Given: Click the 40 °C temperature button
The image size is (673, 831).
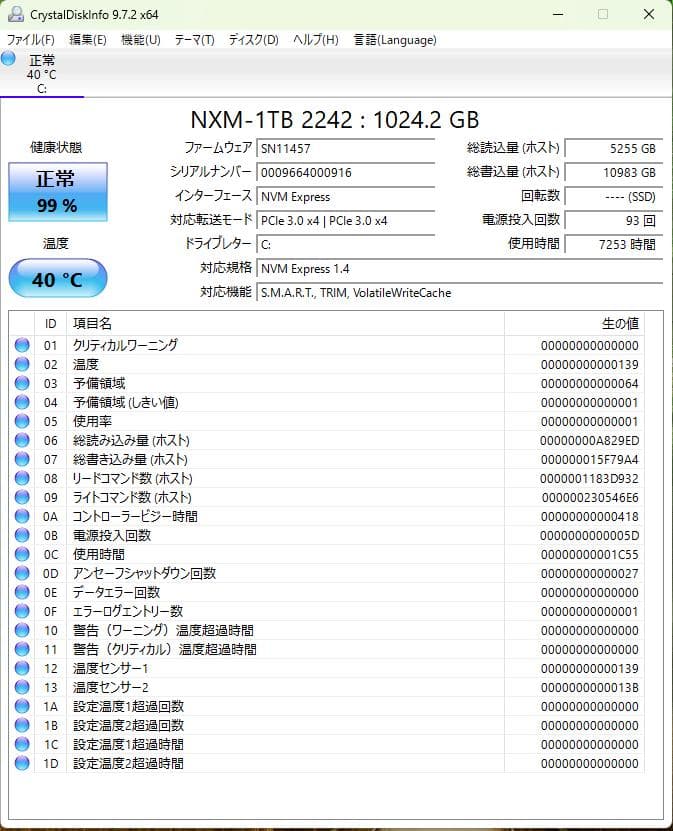Looking at the screenshot, I should tap(58, 279).
